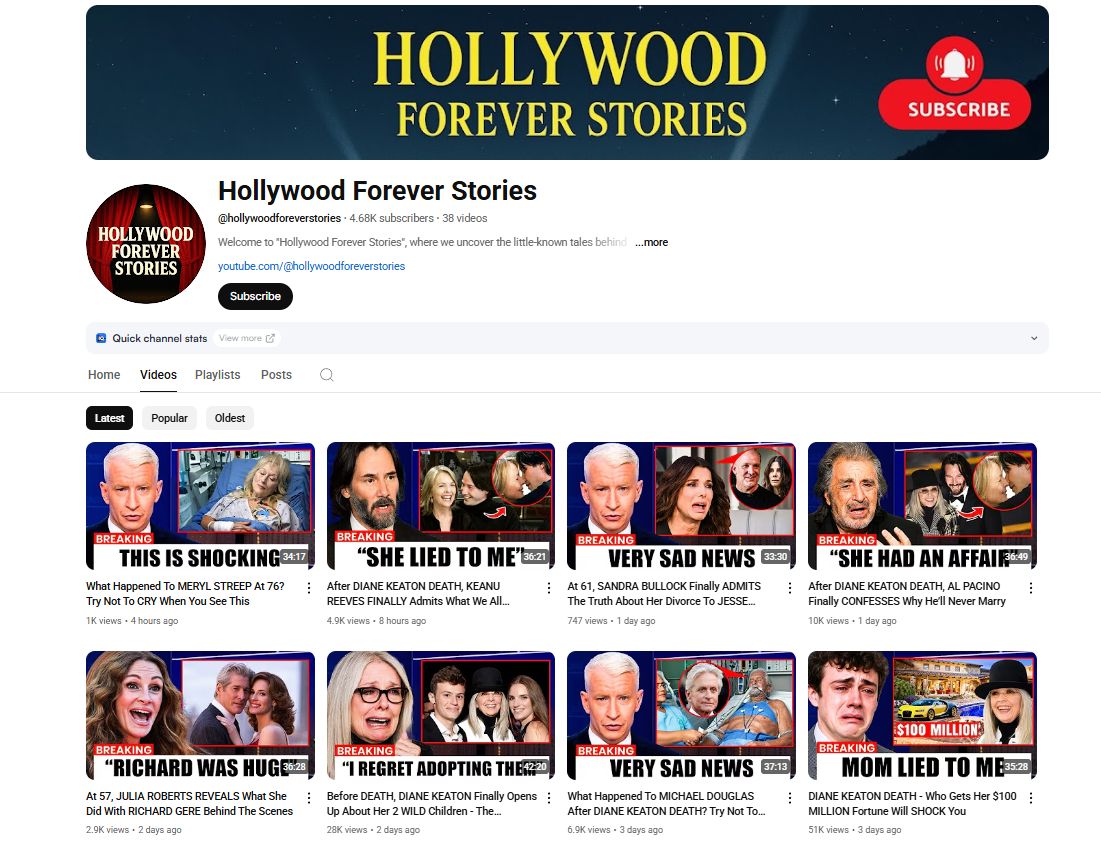Click the search icon in channel tabs

pos(326,375)
